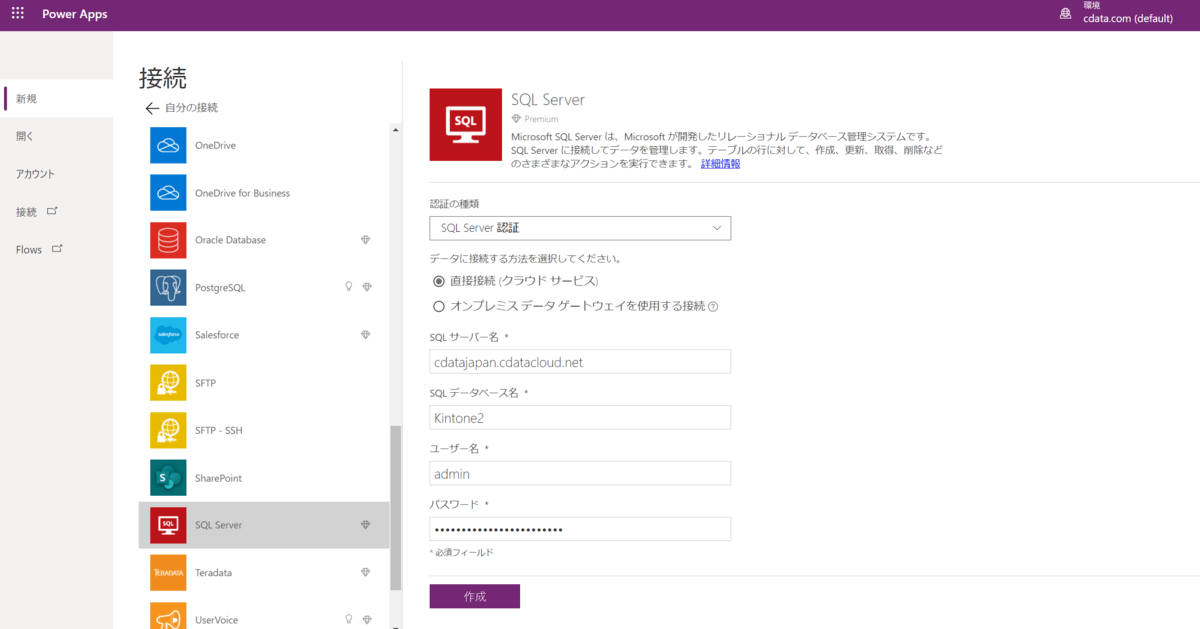Click the Salesforce connector icon
Image resolution: width=1200 pixels, height=629 pixels.
tap(168, 335)
